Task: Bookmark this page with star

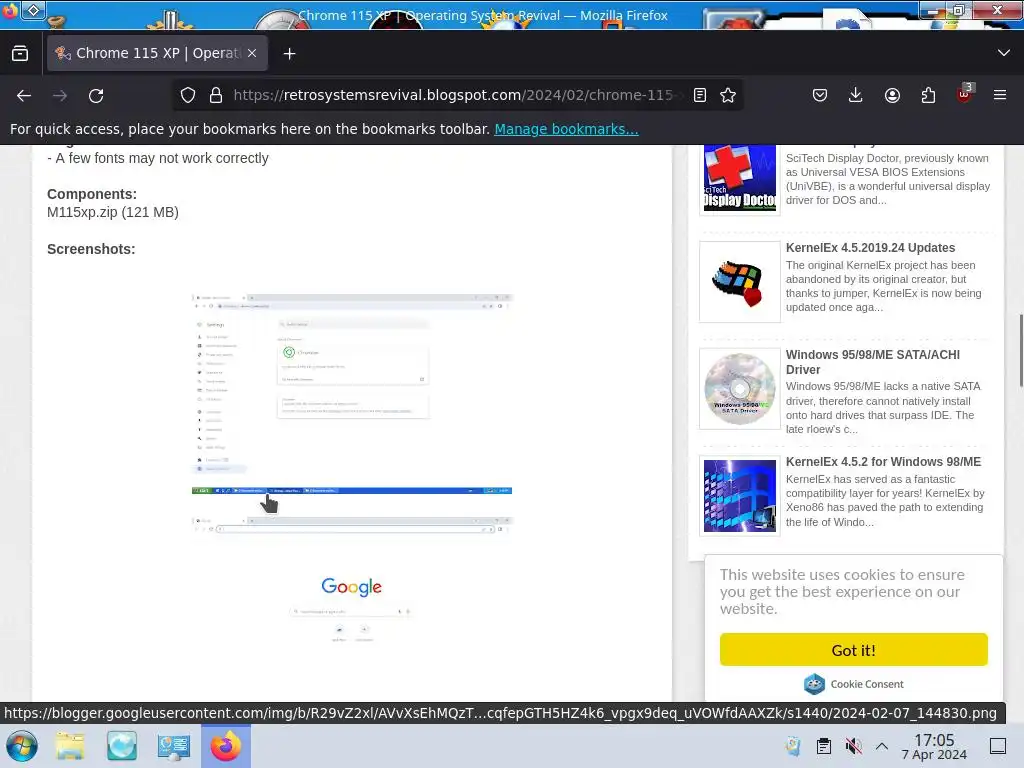Action: pyautogui.click(x=728, y=95)
